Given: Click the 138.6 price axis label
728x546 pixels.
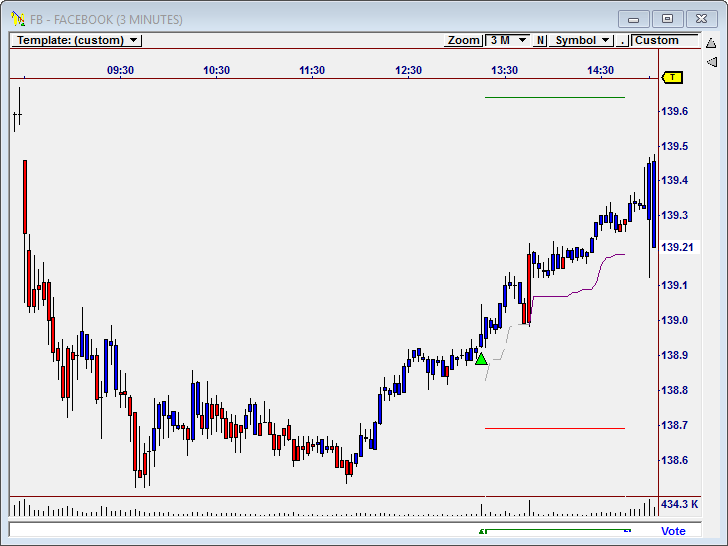Looking at the screenshot, I should 674,460.
